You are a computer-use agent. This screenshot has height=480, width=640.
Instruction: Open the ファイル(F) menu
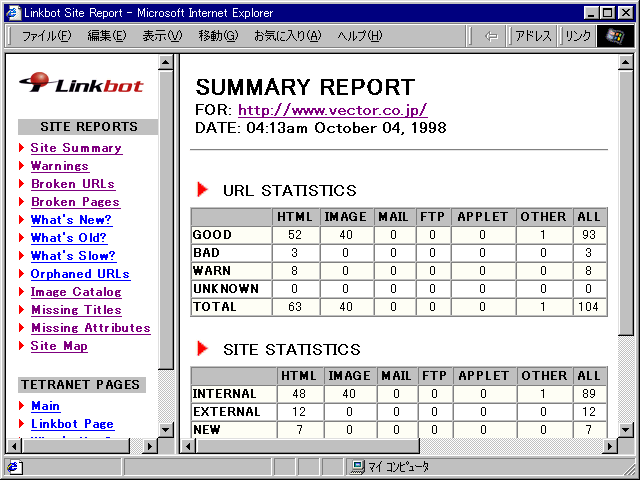pos(47,36)
